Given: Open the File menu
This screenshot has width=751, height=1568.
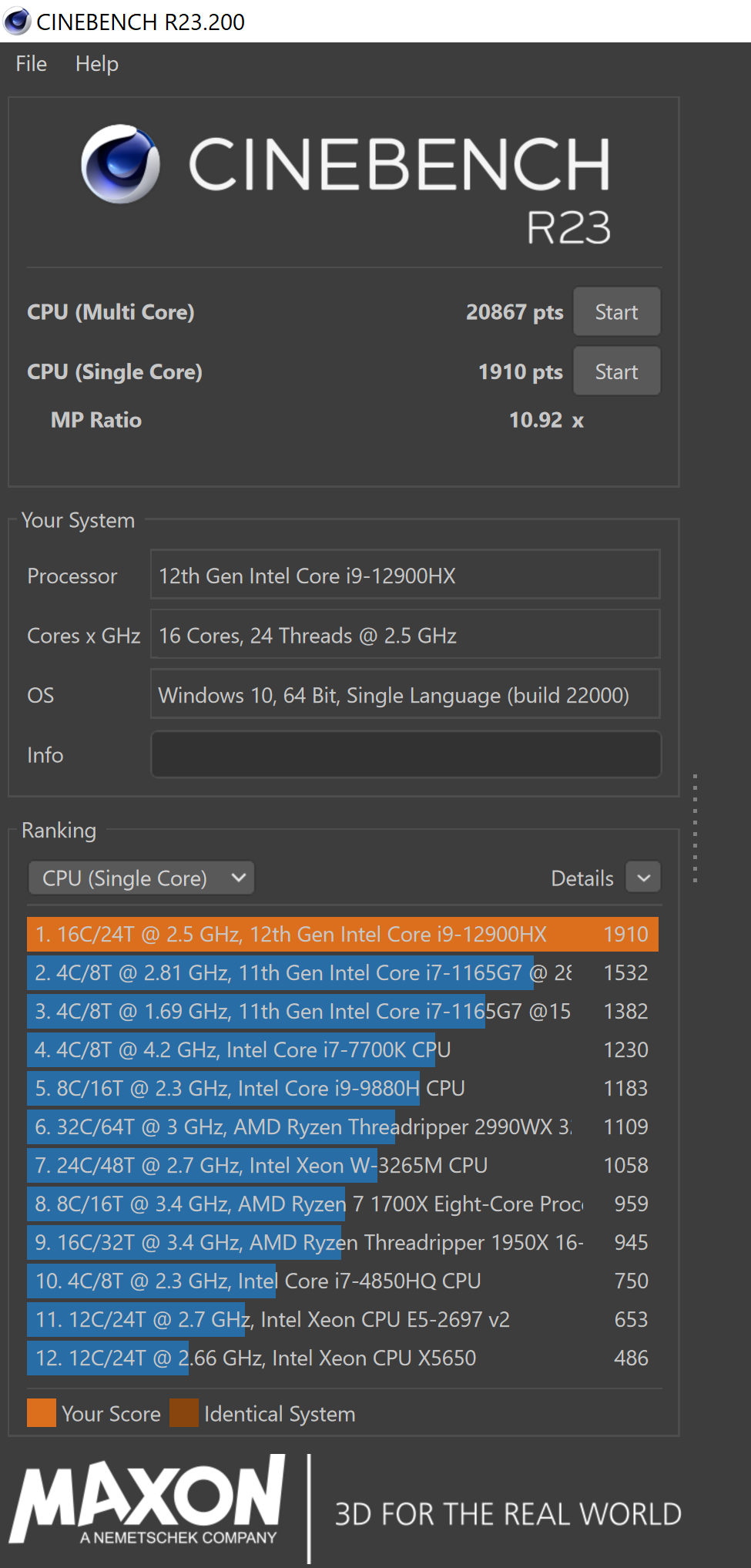Looking at the screenshot, I should (x=32, y=64).
